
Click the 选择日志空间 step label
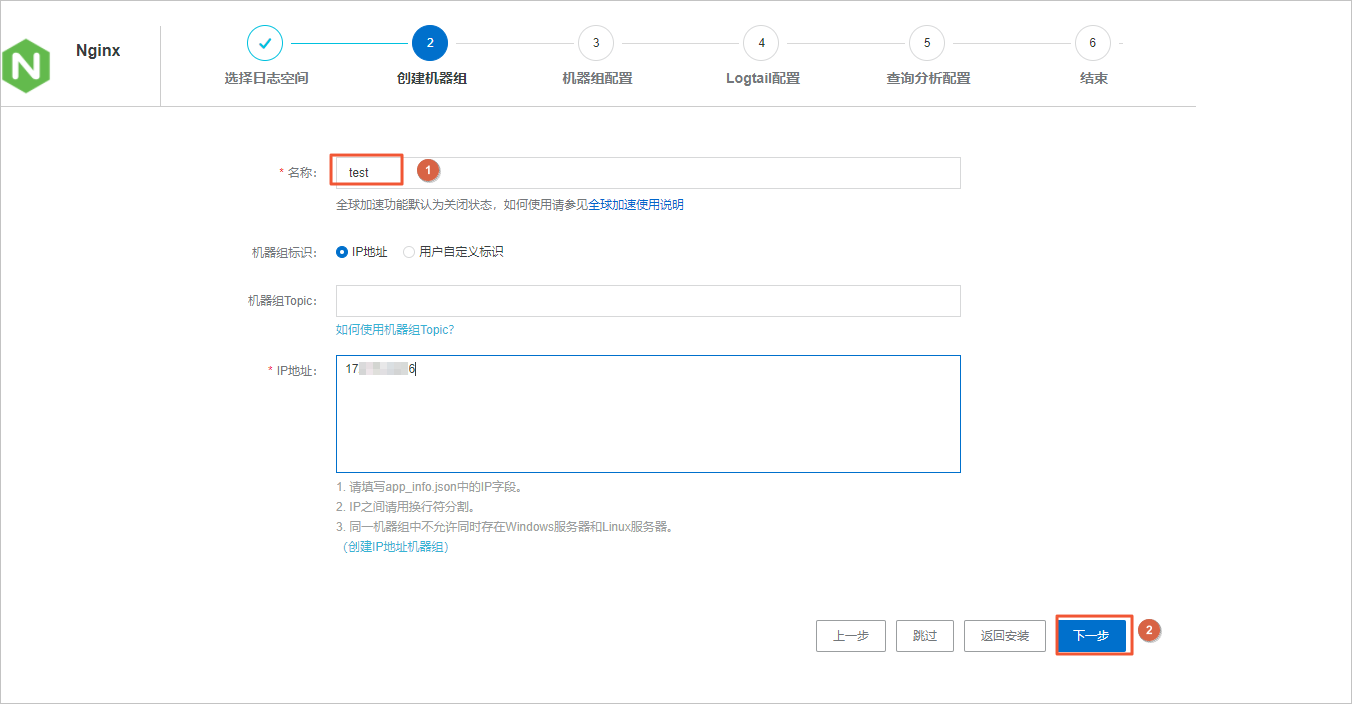coord(266,78)
